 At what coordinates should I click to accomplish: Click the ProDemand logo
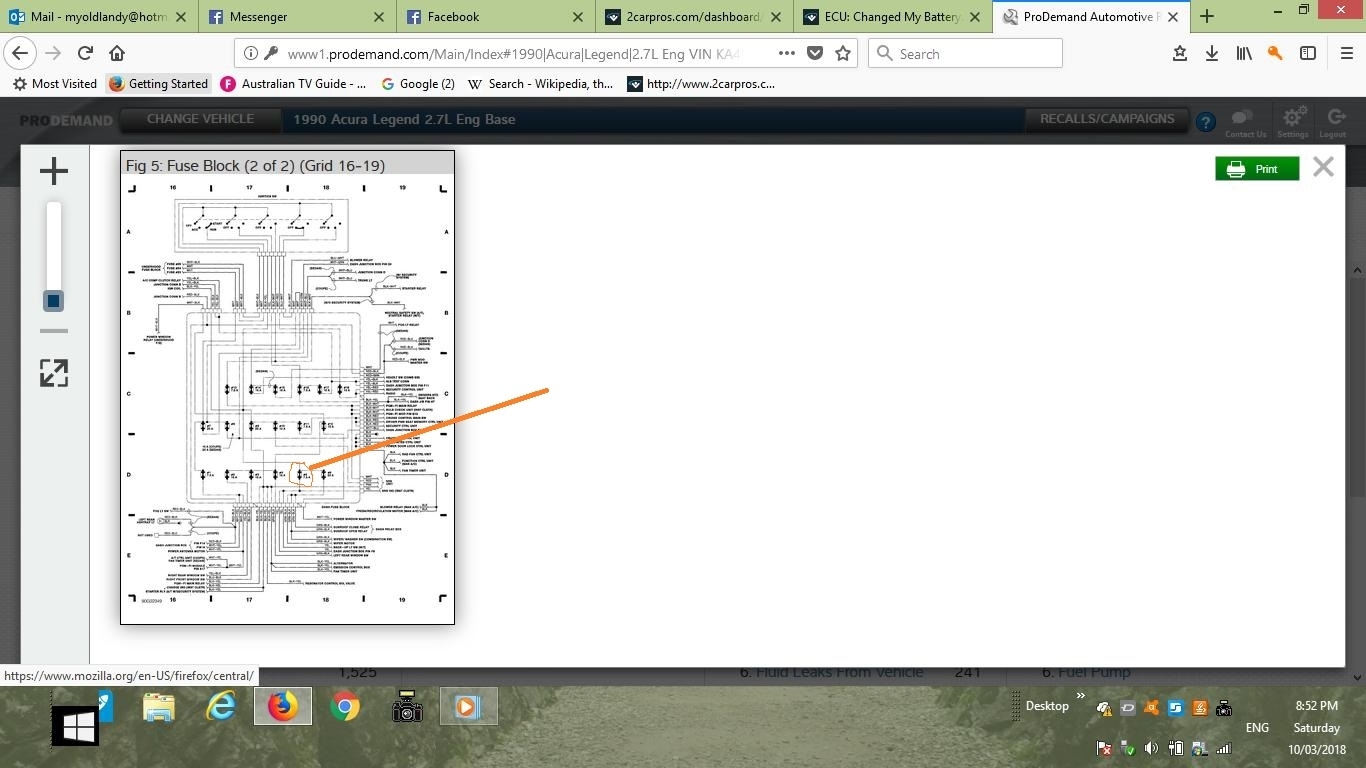click(66, 120)
